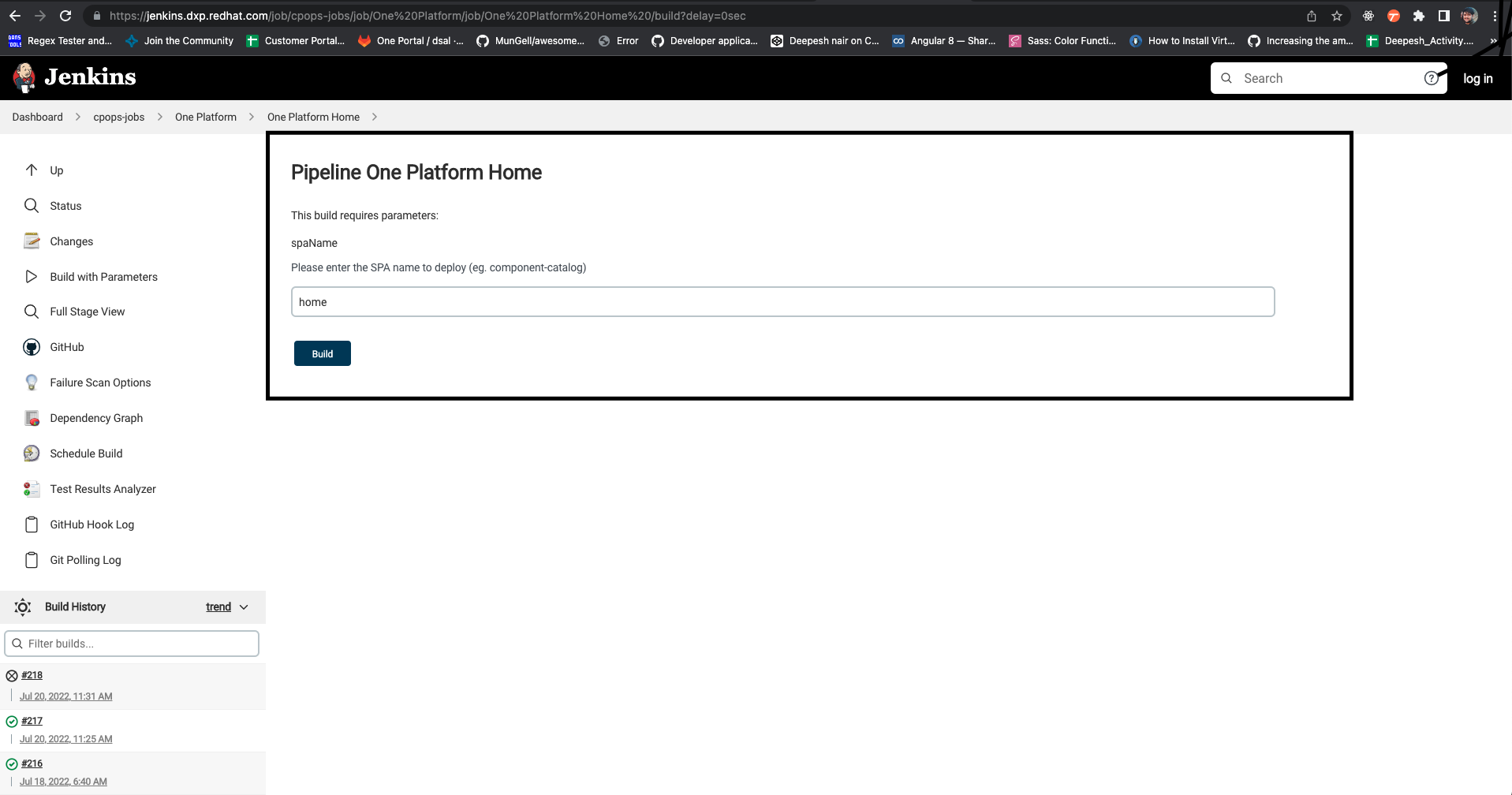Viewport: 1512px width, 795px height.
Task: Click the Build with Parameters play icon
Action: pos(32,276)
